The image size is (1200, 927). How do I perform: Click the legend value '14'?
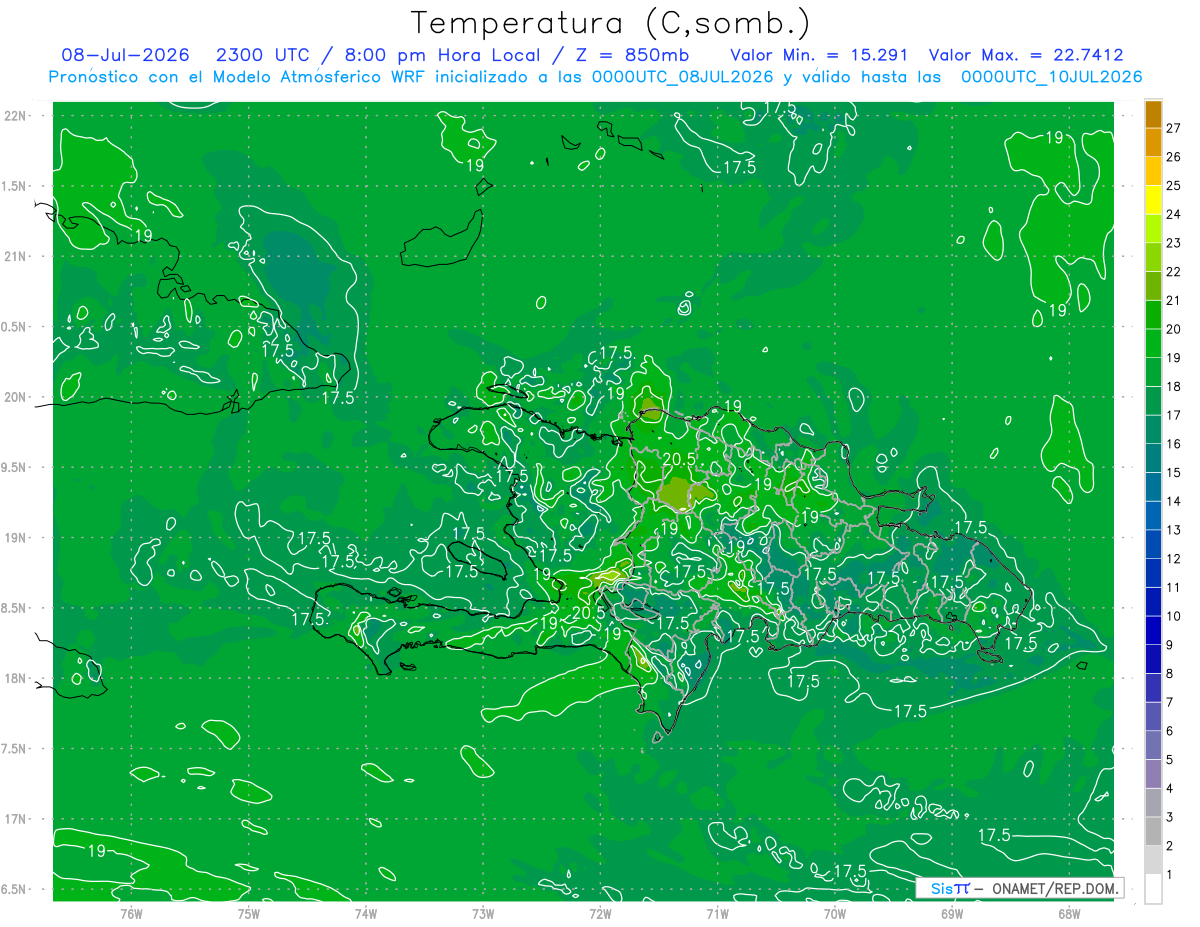pos(1174,501)
